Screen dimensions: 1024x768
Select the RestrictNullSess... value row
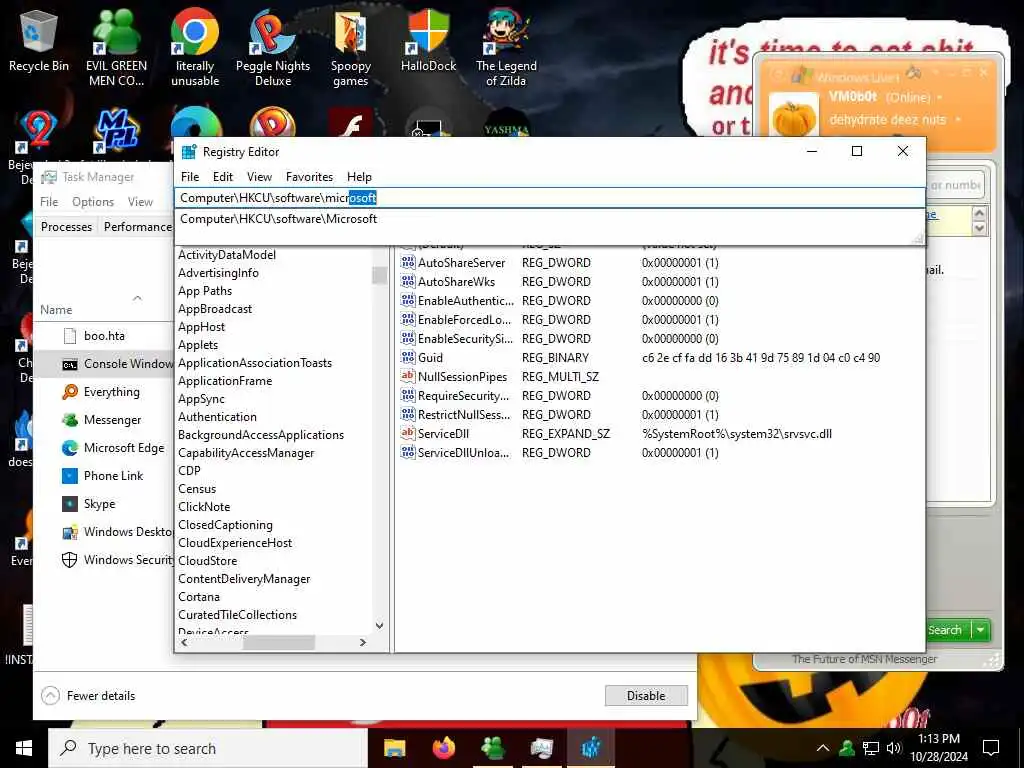click(560, 415)
